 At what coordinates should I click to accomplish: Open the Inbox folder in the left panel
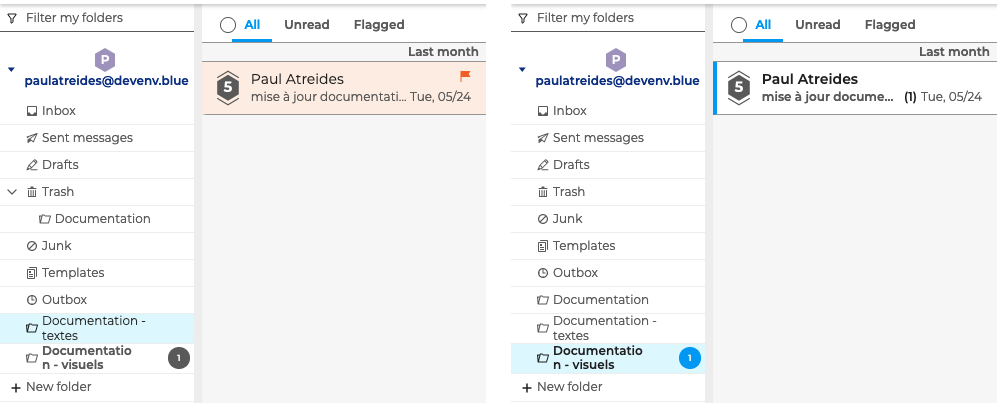pyautogui.click(x=97, y=111)
